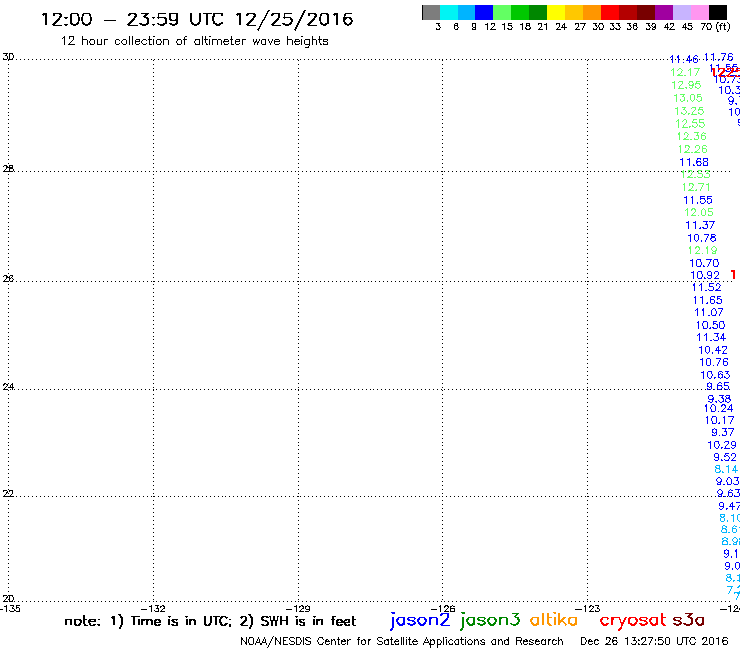Click the gray swatch in the color scale

coord(431,12)
